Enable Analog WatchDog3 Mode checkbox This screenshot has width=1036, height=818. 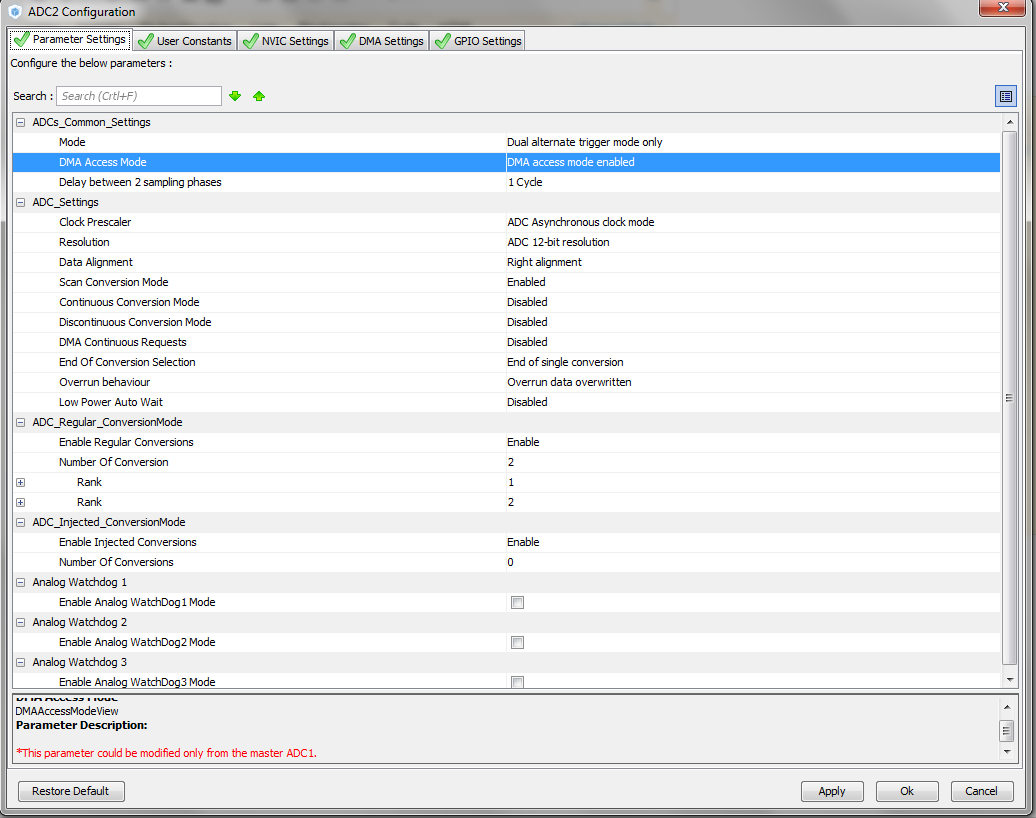517,682
